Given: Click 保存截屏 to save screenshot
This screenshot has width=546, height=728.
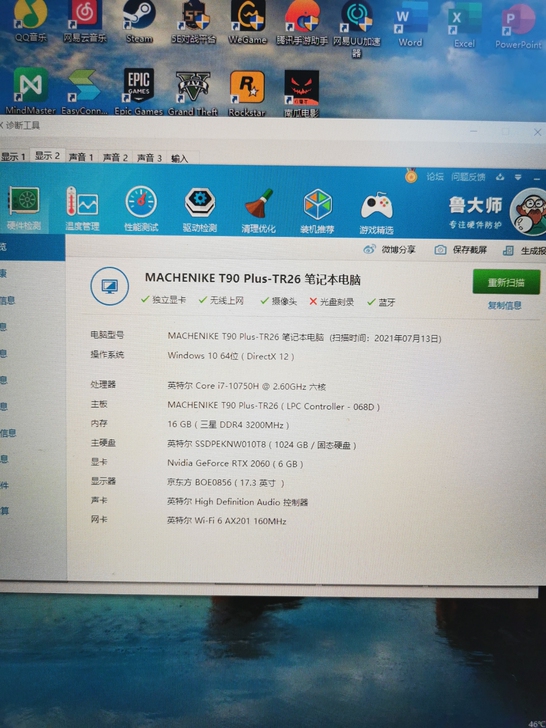Looking at the screenshot, I should point(461,250).
